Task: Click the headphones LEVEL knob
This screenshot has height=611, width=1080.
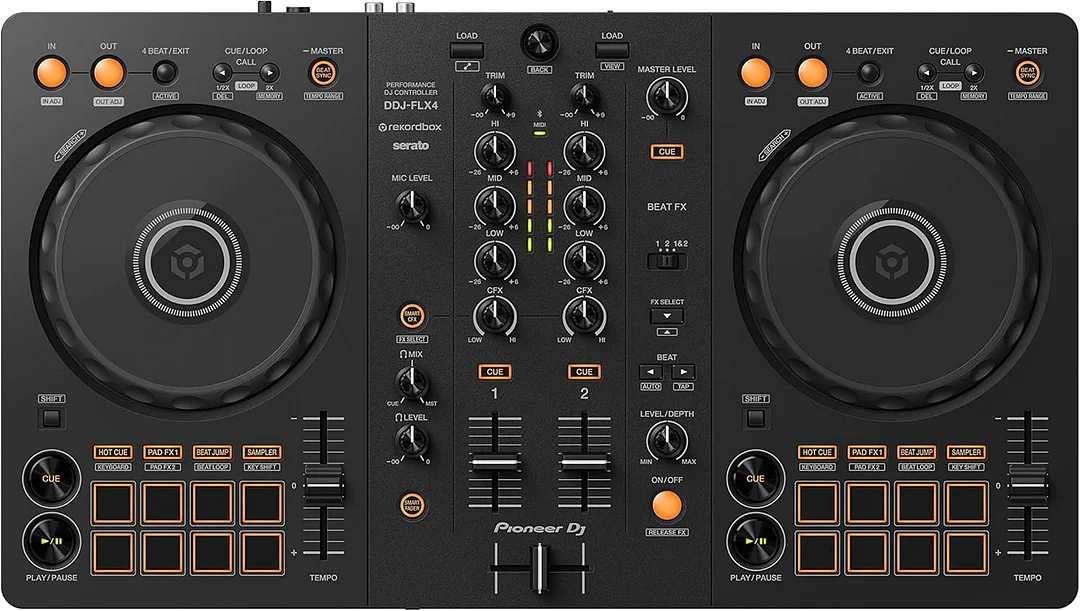Action: pos(412,440)
